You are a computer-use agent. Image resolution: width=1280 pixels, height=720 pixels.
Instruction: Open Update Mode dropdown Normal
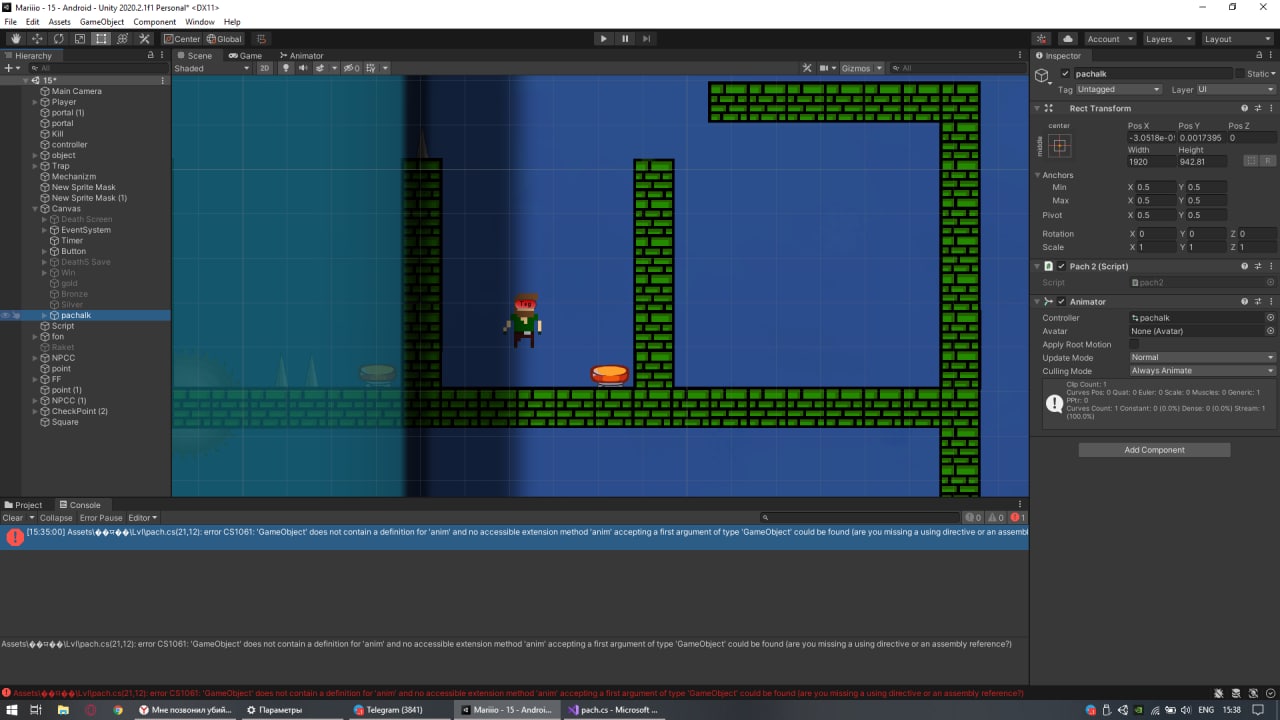click(x=1203, y=357)
